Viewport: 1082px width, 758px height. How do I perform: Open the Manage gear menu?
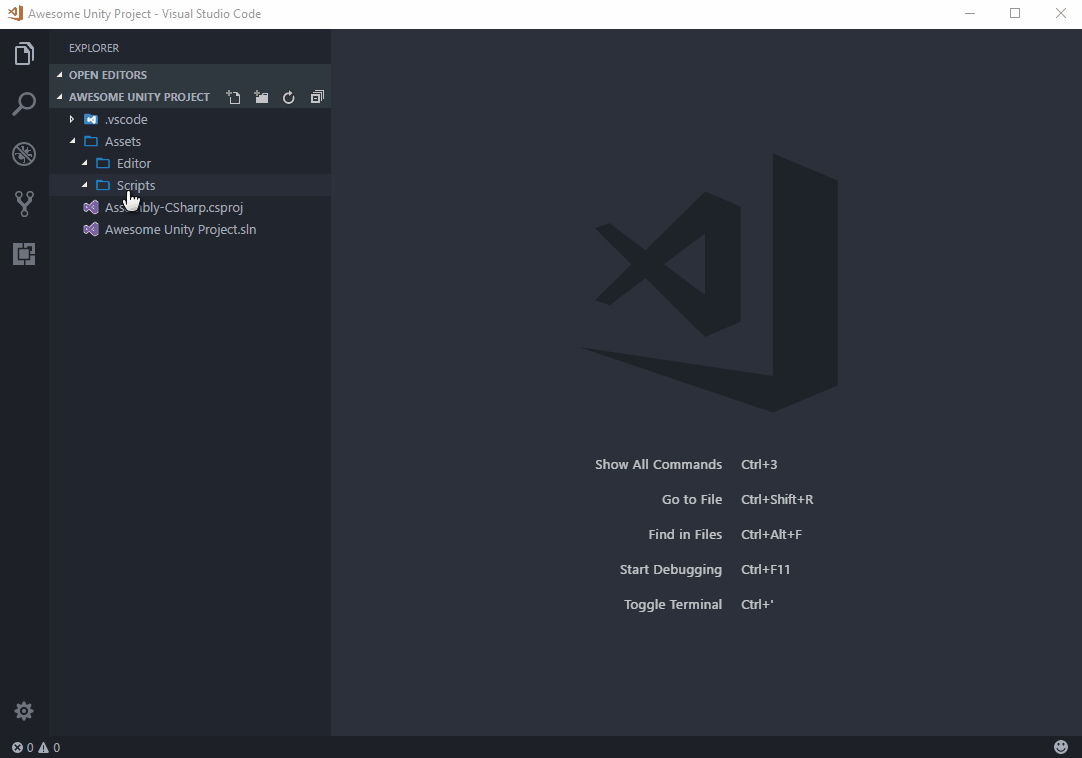point(24,711)
